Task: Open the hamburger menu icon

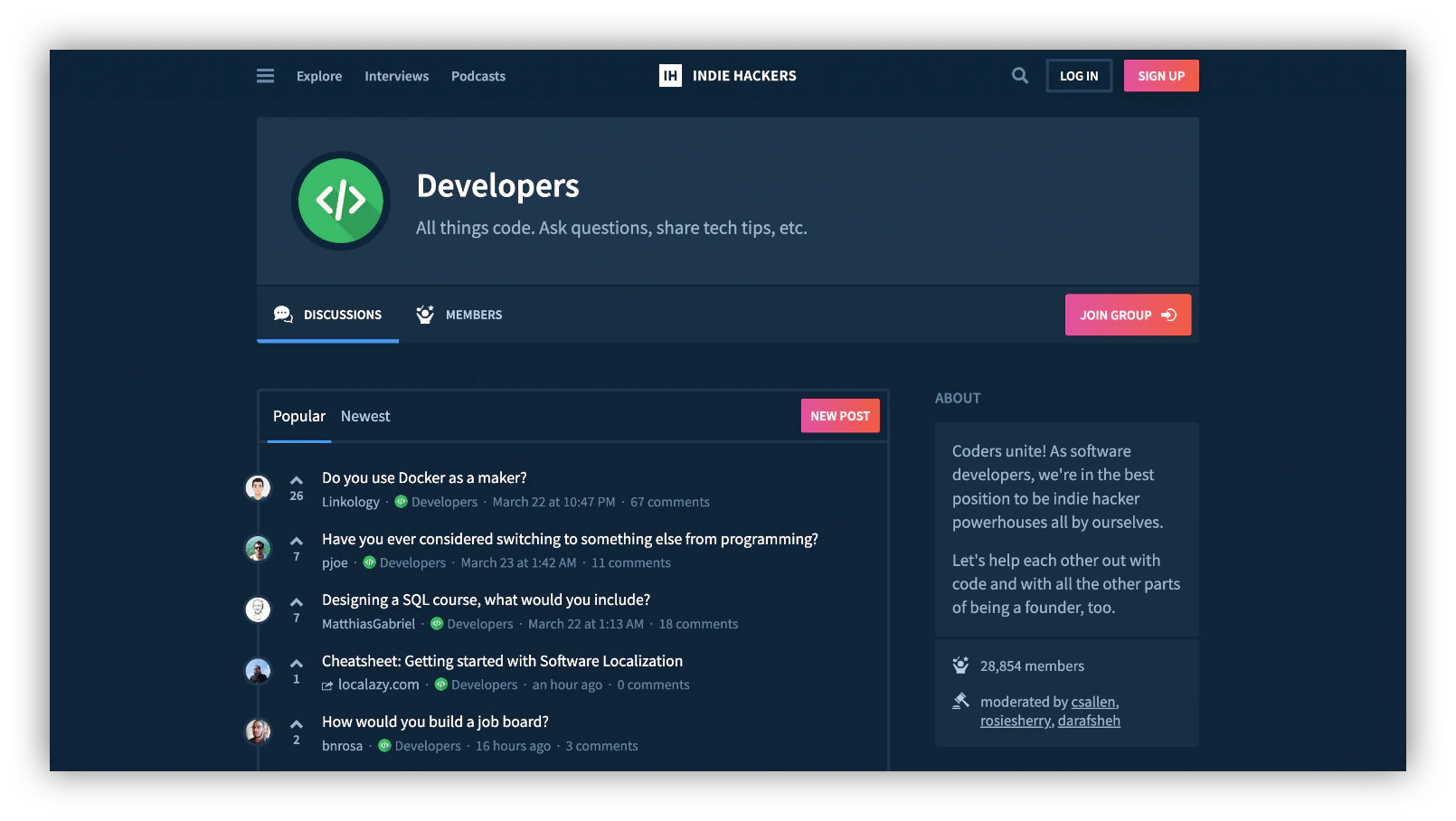Action: point(265,76)
